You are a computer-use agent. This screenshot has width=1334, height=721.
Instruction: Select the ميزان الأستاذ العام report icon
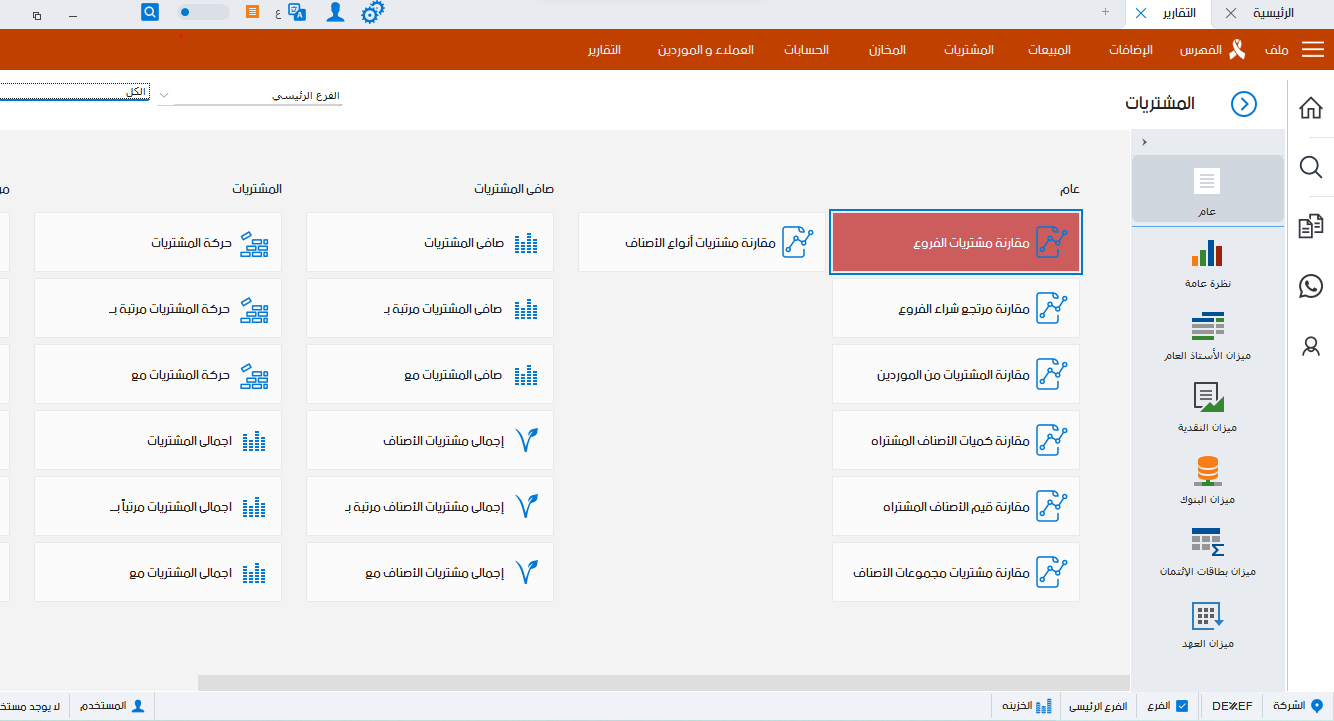pos(1207,327)
